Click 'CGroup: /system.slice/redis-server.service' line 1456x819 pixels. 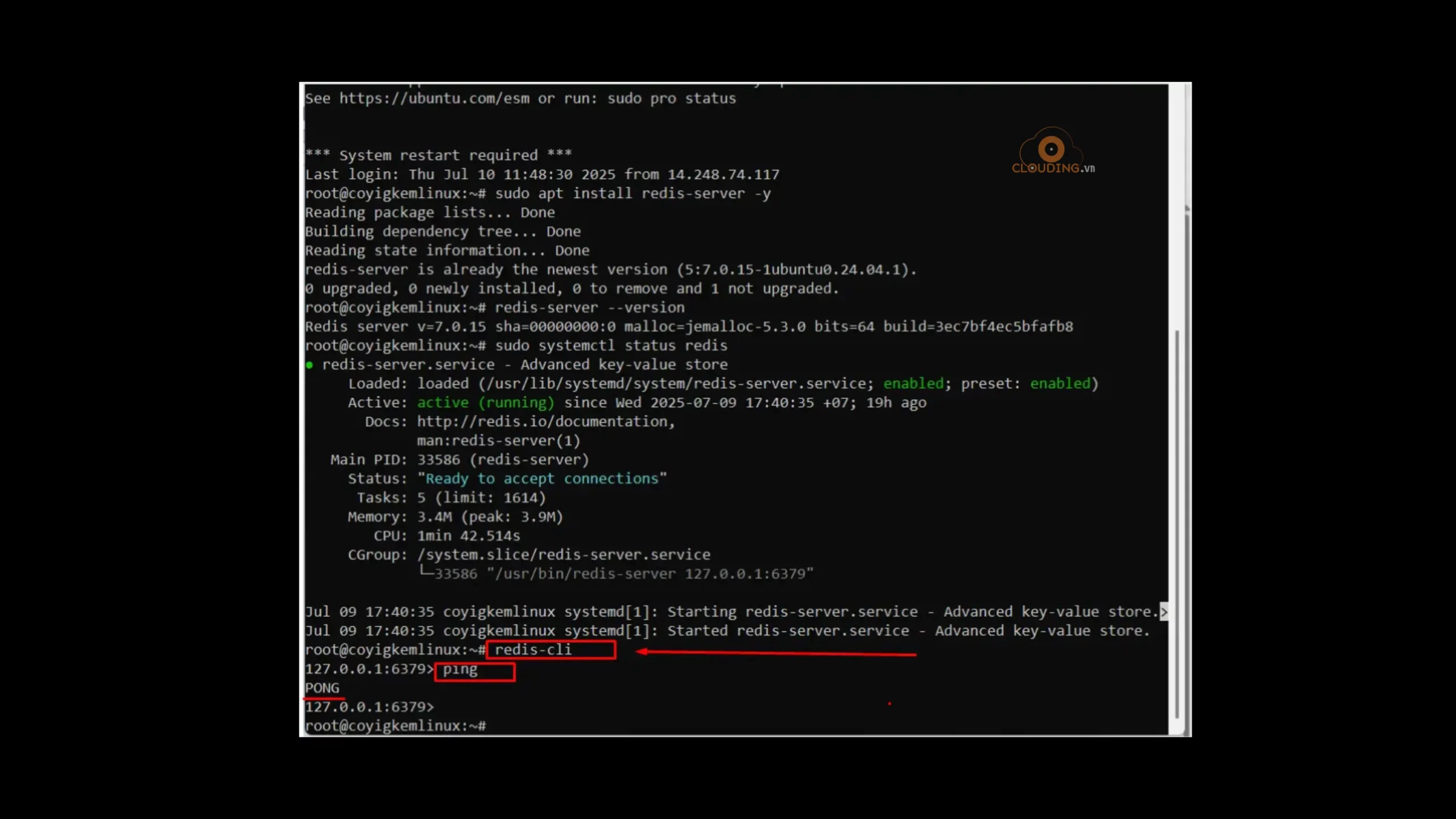click(529, 555)
